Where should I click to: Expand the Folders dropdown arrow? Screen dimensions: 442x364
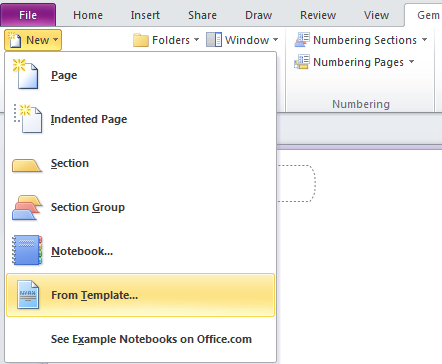197,40
